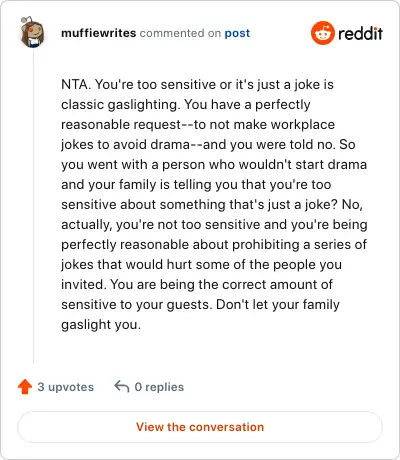Click the line starting "reasonable request--to not"
The height and width of the screenshot is (460, 400).
[198, 125]
